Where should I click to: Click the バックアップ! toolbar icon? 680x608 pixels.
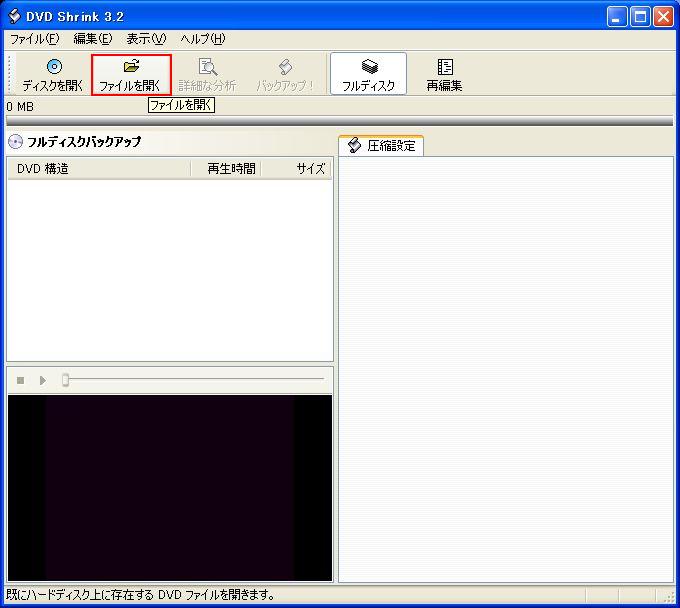pyautogui.click(x=285, y=67)
